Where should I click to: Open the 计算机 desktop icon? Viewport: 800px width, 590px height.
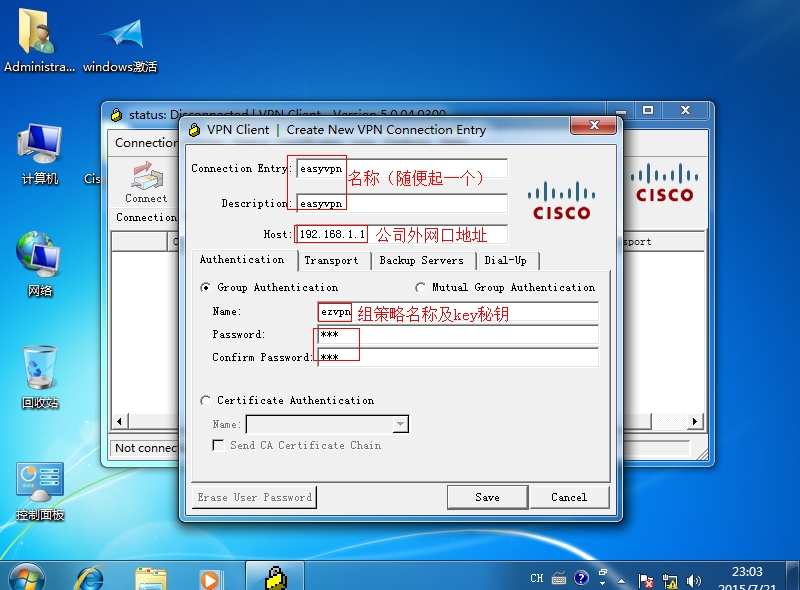(x=39, y=154)
